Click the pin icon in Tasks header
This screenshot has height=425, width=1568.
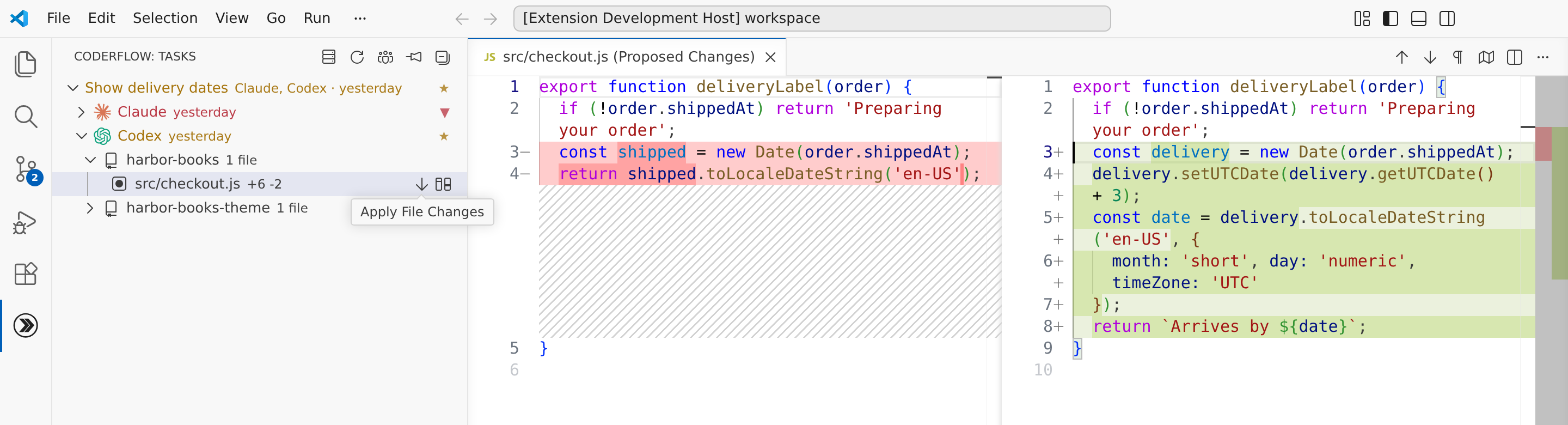tap(414, 57)
